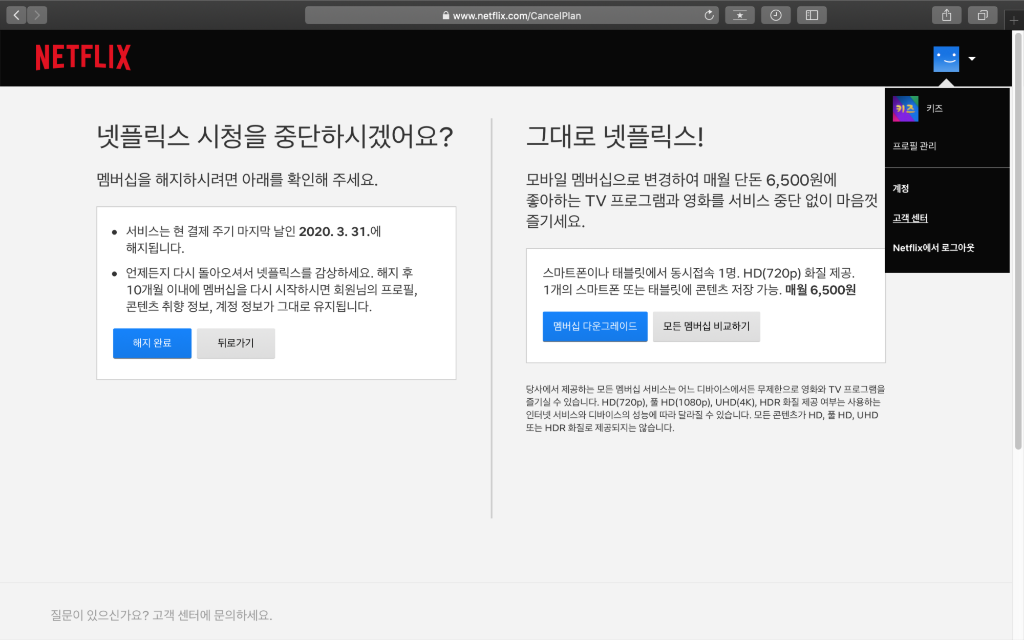Open 고객 센터 in the profile menu
The height and width of the screenshot is (640, 1024).
pyautogui.click(x=910, y=218)
